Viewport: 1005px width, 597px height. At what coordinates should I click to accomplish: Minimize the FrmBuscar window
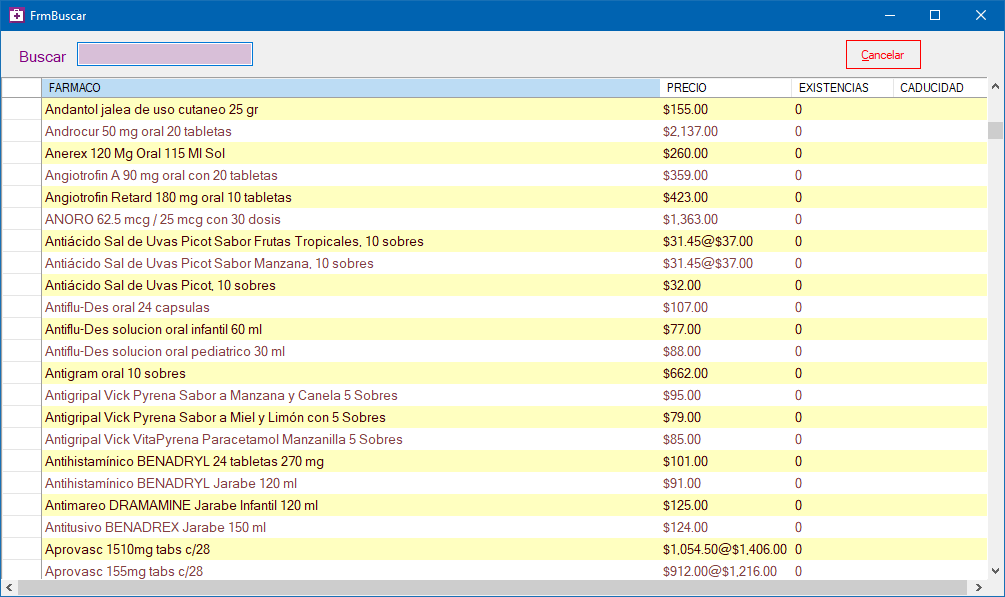pos(890,15)
